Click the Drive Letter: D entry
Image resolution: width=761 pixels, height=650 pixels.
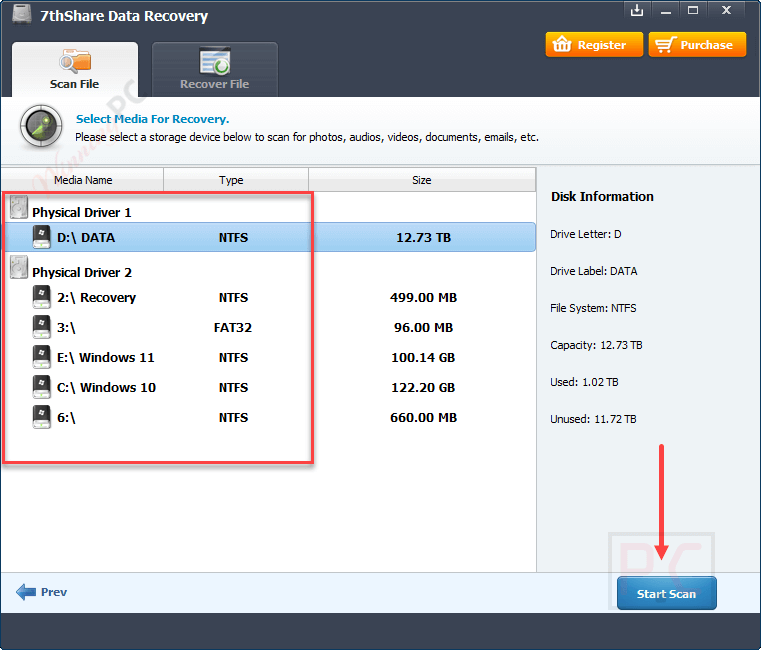click(586, 234)
